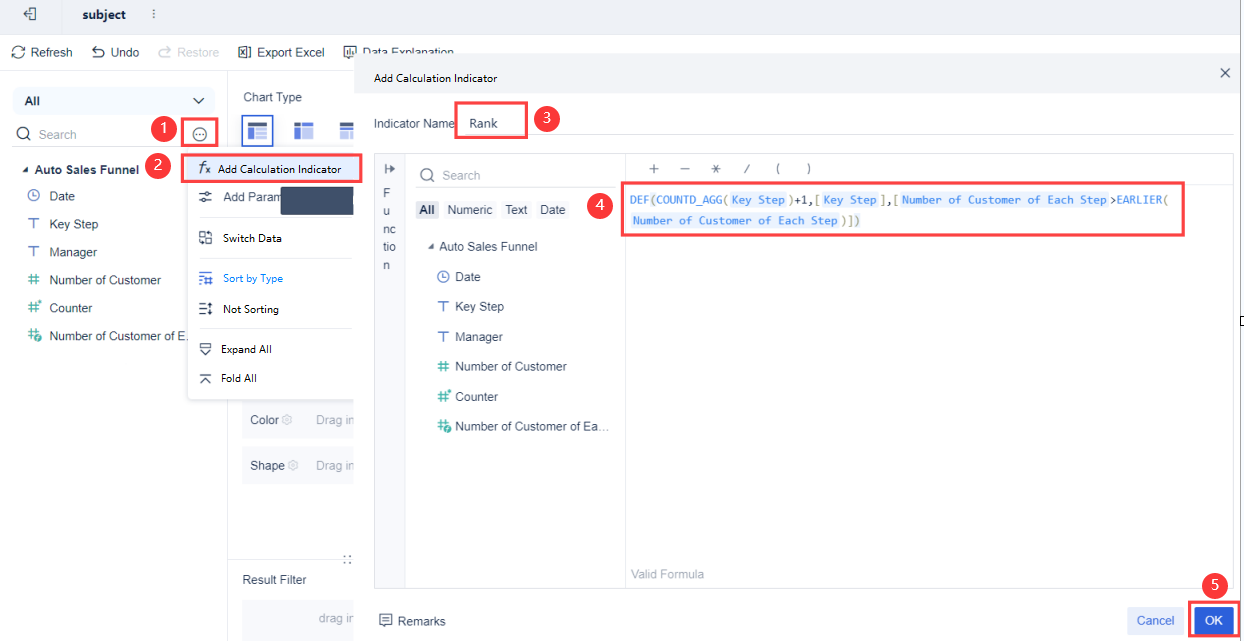1244x641 pixels.
Task: Choose Switch Data from the menu
Action: point(251,238)
